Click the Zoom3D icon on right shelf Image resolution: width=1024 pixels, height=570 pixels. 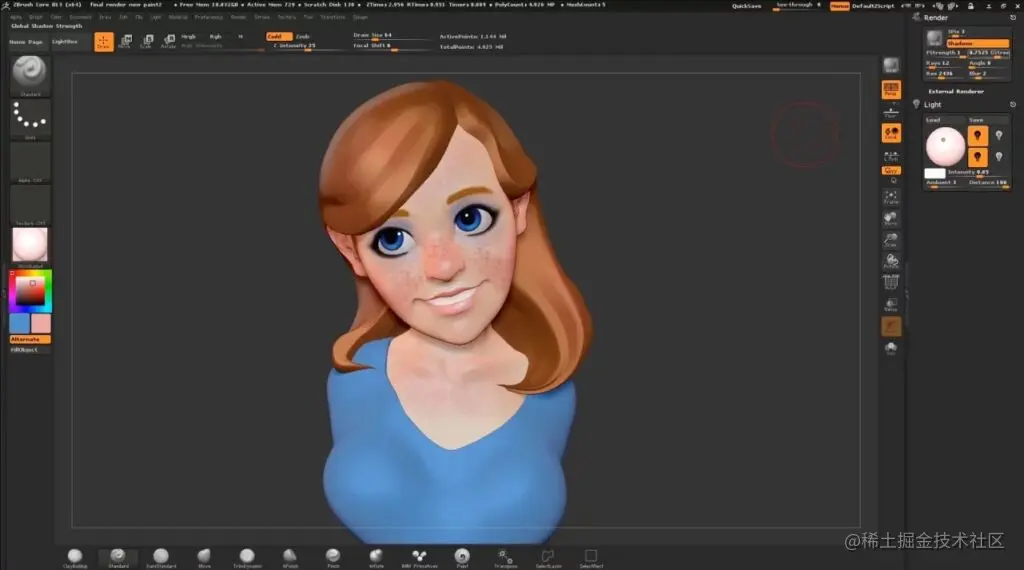point(891,240)
